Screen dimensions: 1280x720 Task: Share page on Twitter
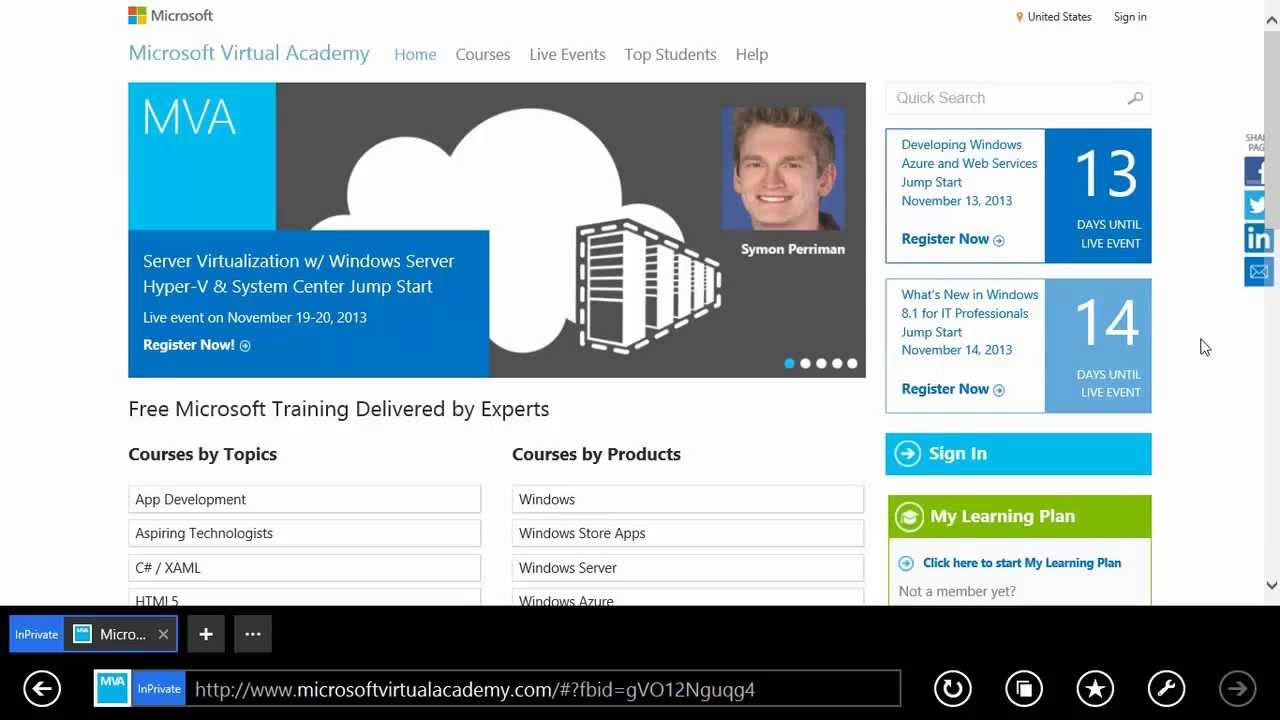1258,205
